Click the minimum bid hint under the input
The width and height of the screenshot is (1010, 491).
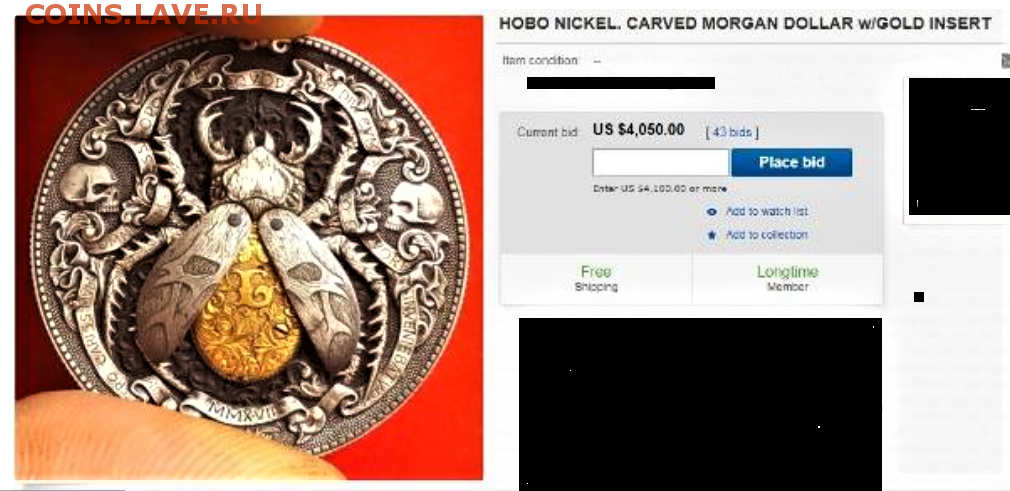[x=660, y=189]
